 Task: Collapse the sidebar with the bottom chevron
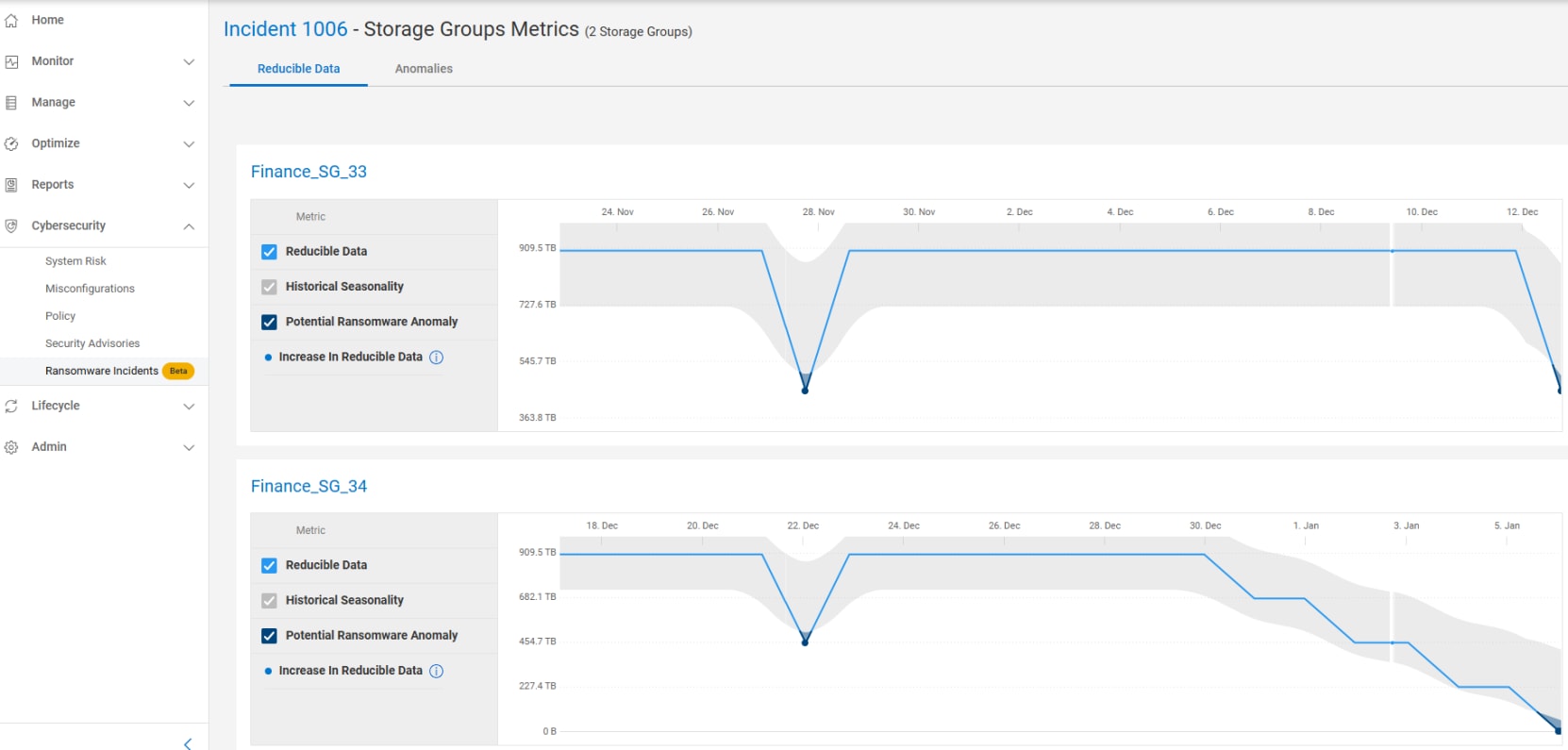188,743
